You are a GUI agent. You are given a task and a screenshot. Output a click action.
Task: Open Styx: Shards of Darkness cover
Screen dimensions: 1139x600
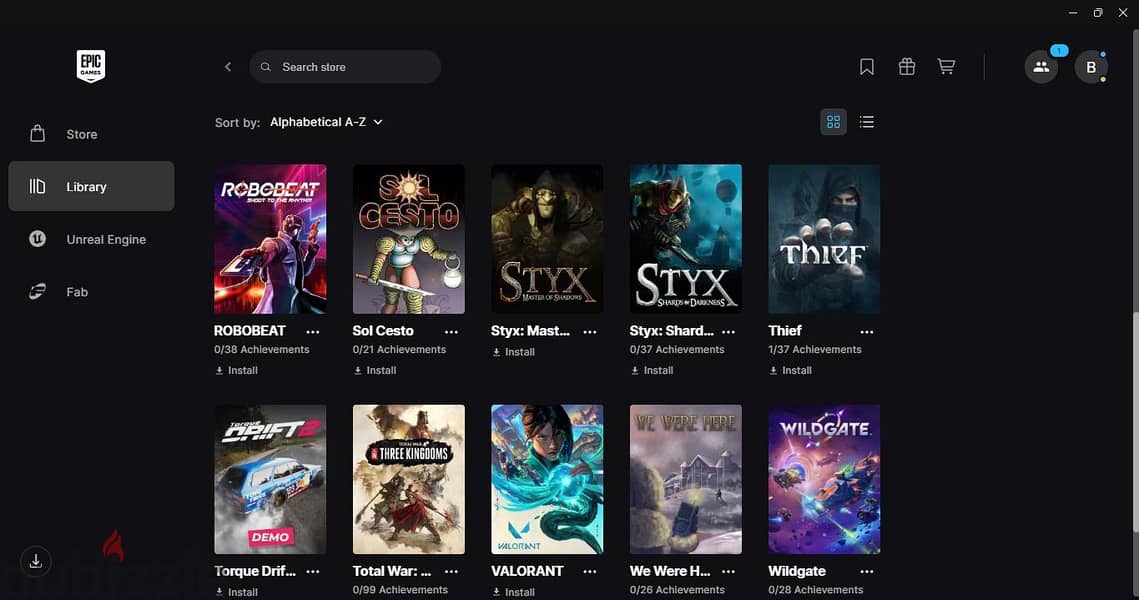point(686,239)
